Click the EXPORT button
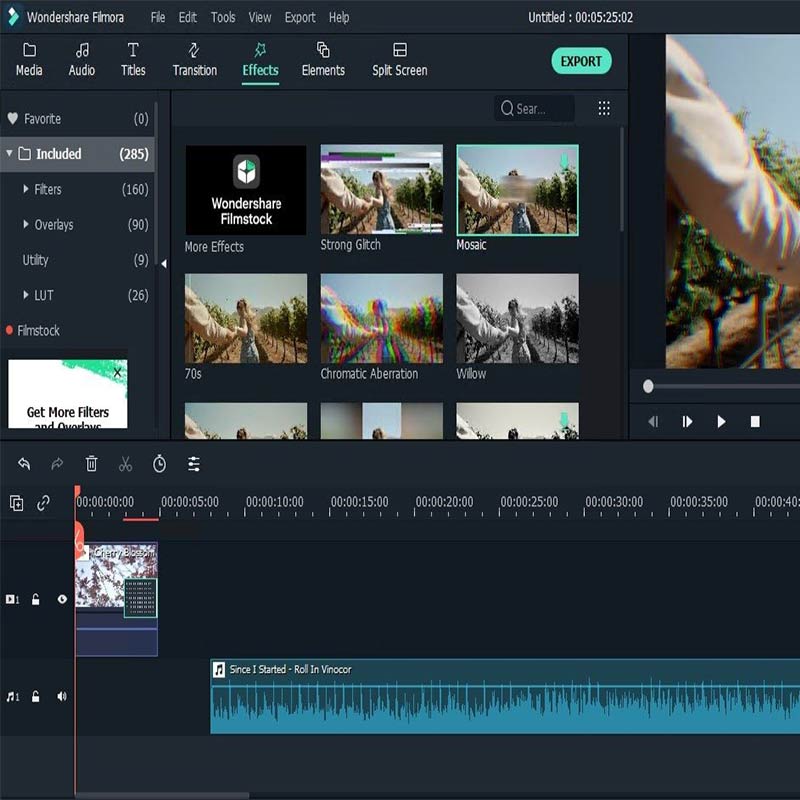This screenshot has width=800, height=800. 581,61
